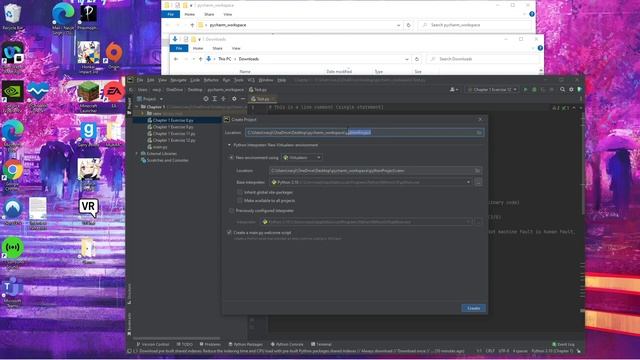Open Event Log in status bar
Screen dimensions: 640x360
tap(563, 344)
